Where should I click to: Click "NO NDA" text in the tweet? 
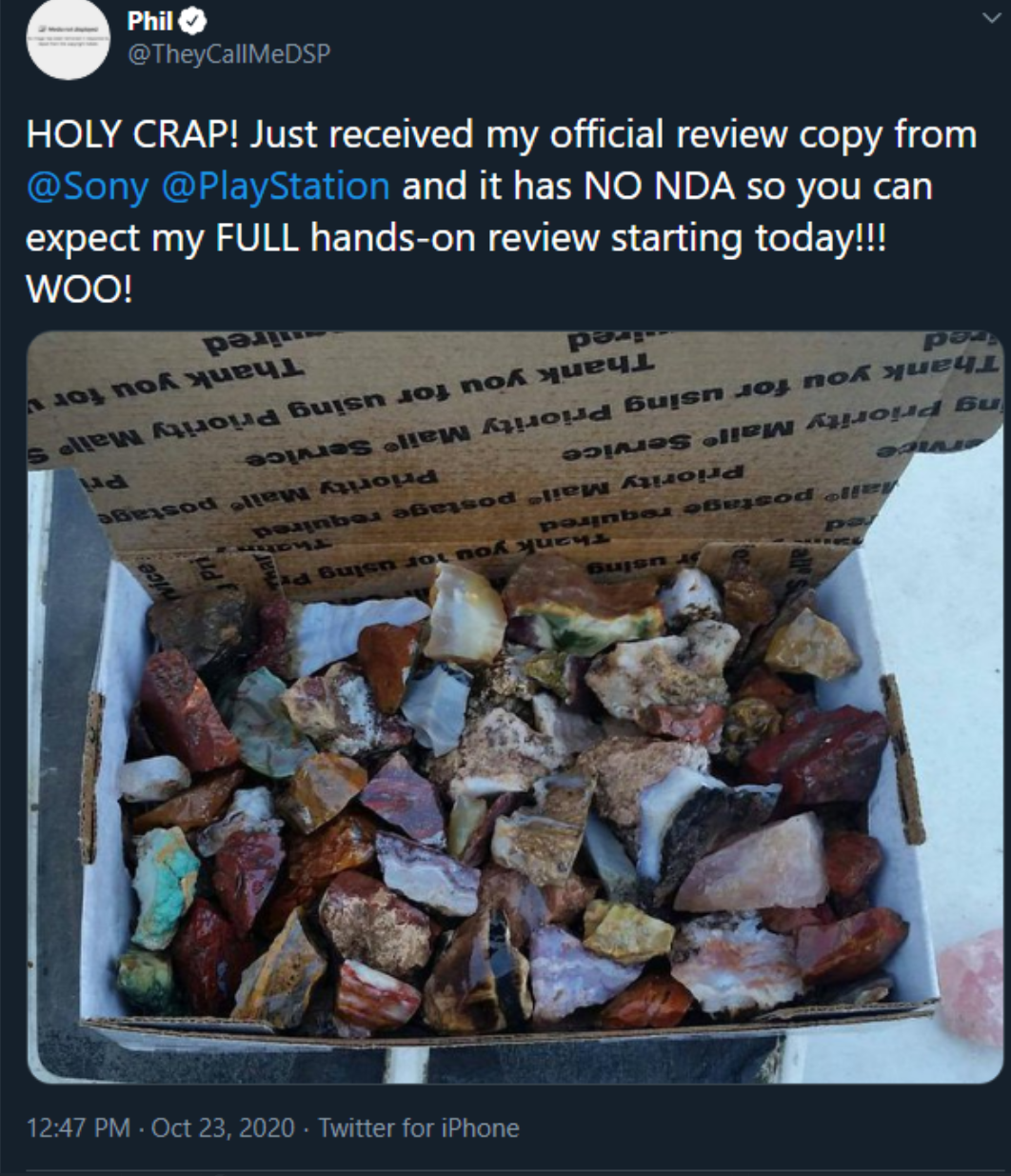tap(658, 186)
